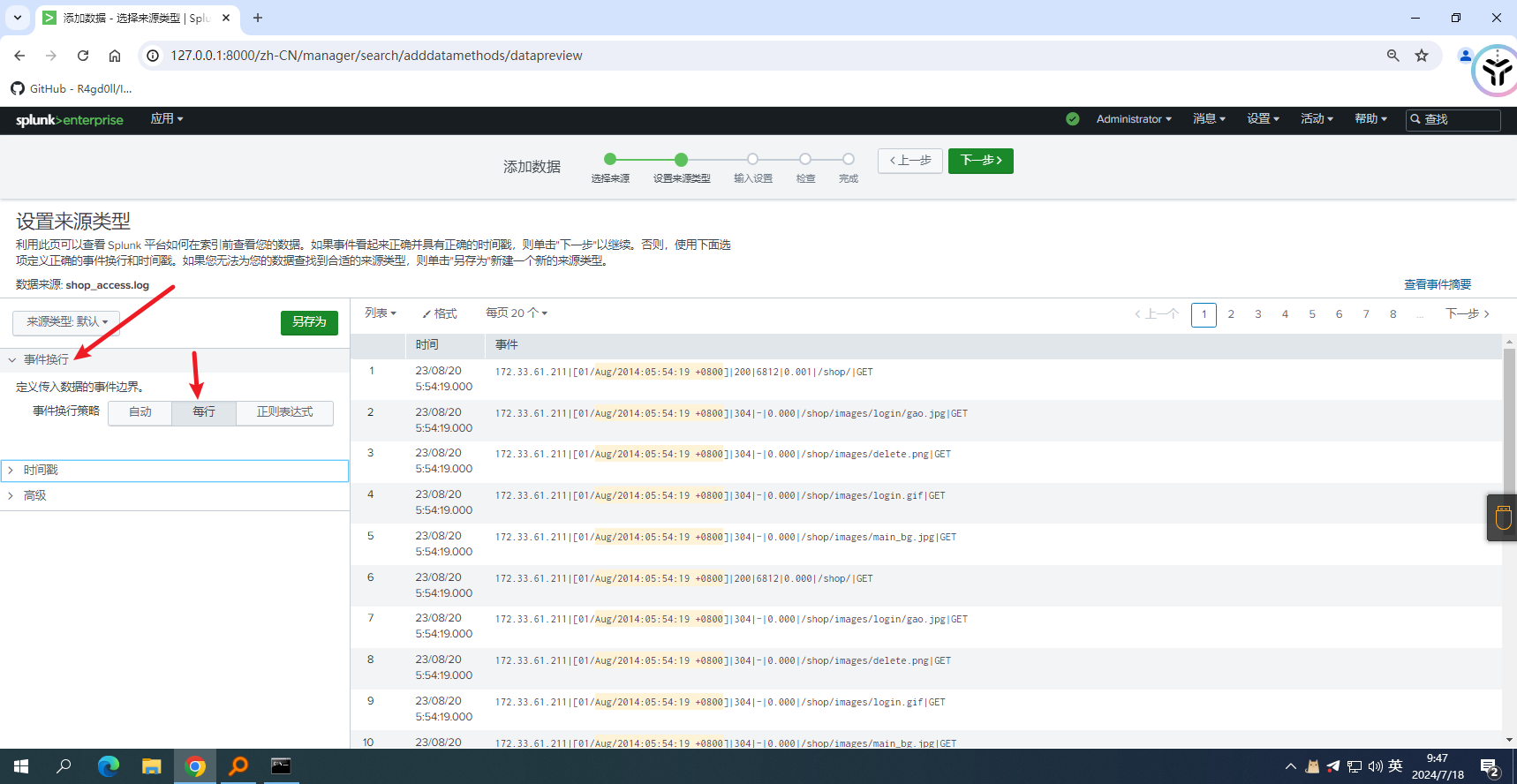
Task: Expand the Timestamp section
Action: [41, 471]
